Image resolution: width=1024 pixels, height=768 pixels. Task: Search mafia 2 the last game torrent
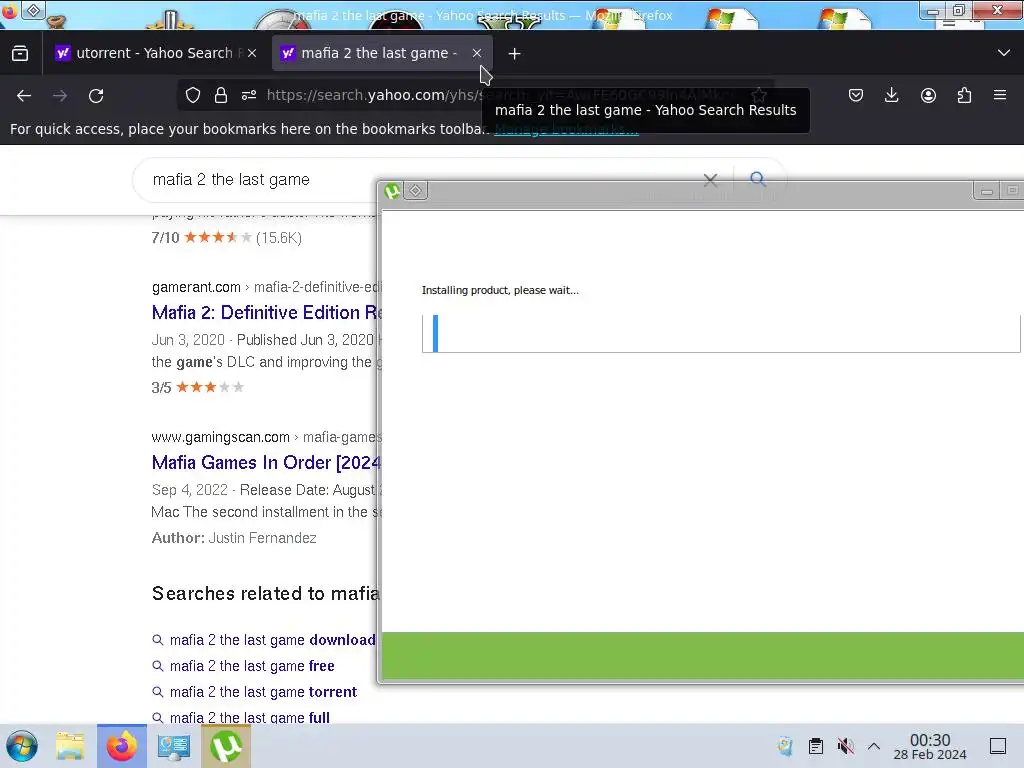(x=263, y=692)
